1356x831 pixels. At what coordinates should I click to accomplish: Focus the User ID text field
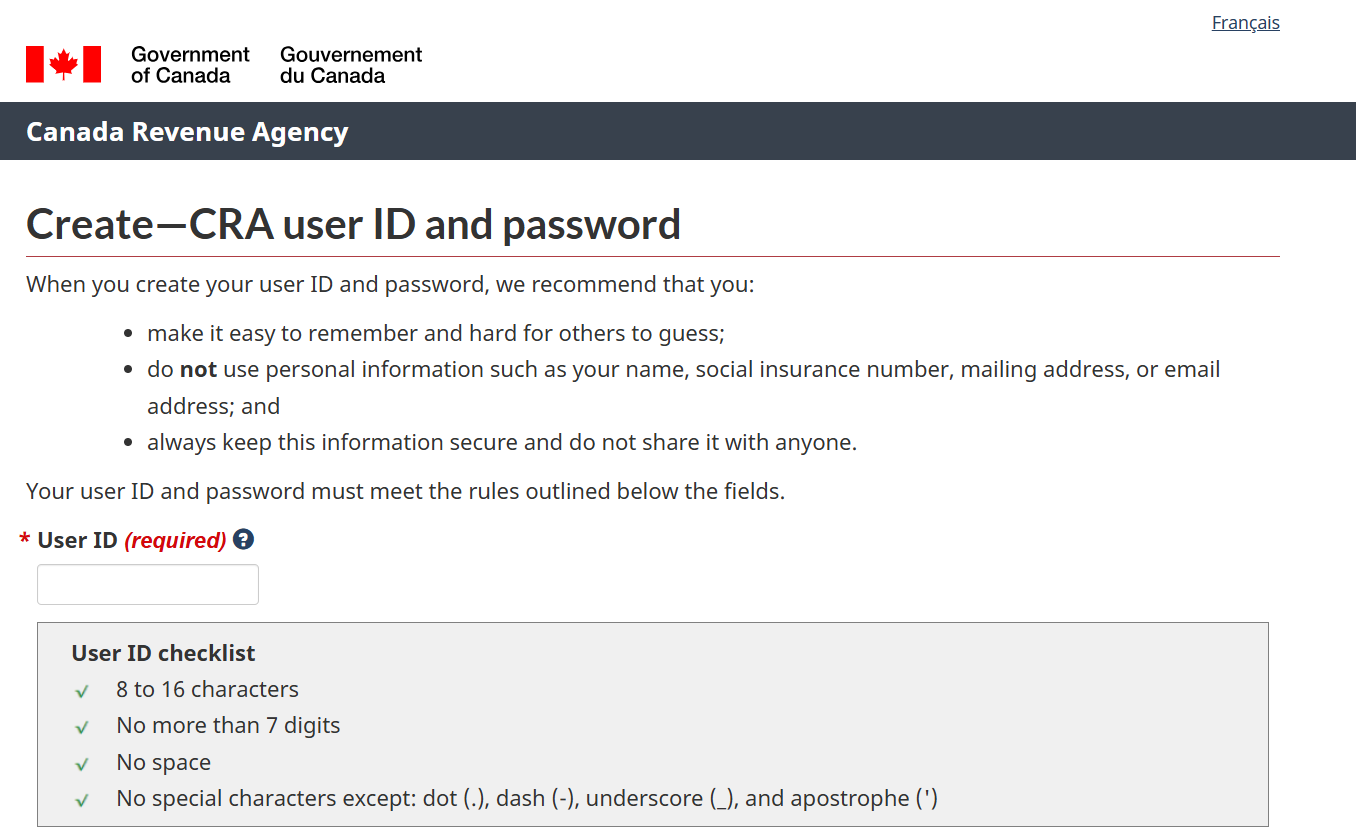(x=148, y=584)
